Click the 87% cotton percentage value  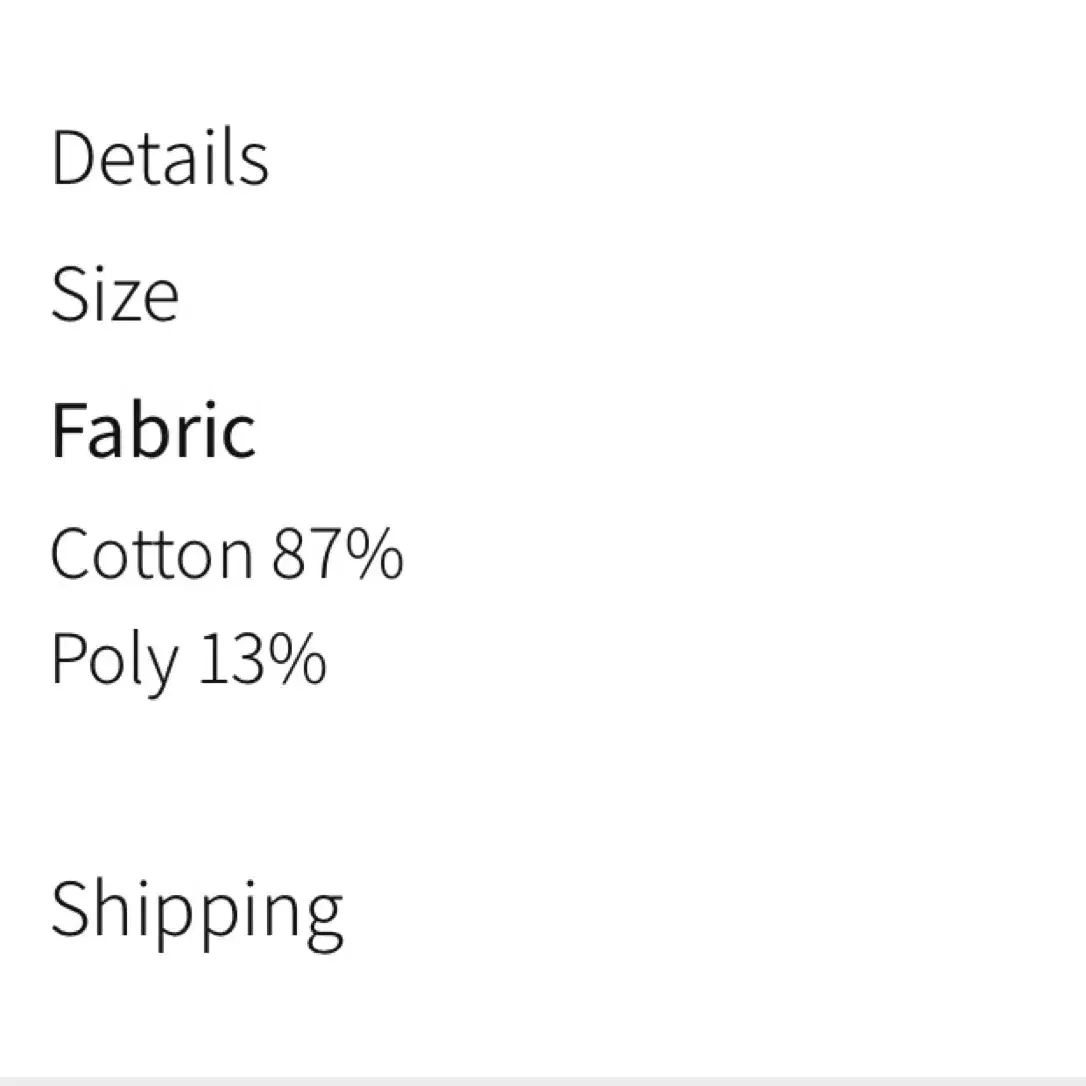(337, 553)
